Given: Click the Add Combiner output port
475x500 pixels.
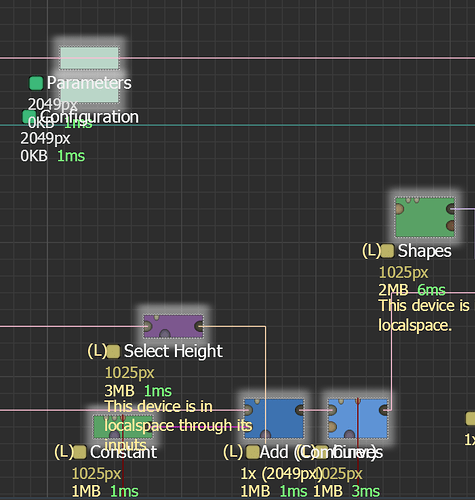Looking at the screenshot, I should point(300,410).
